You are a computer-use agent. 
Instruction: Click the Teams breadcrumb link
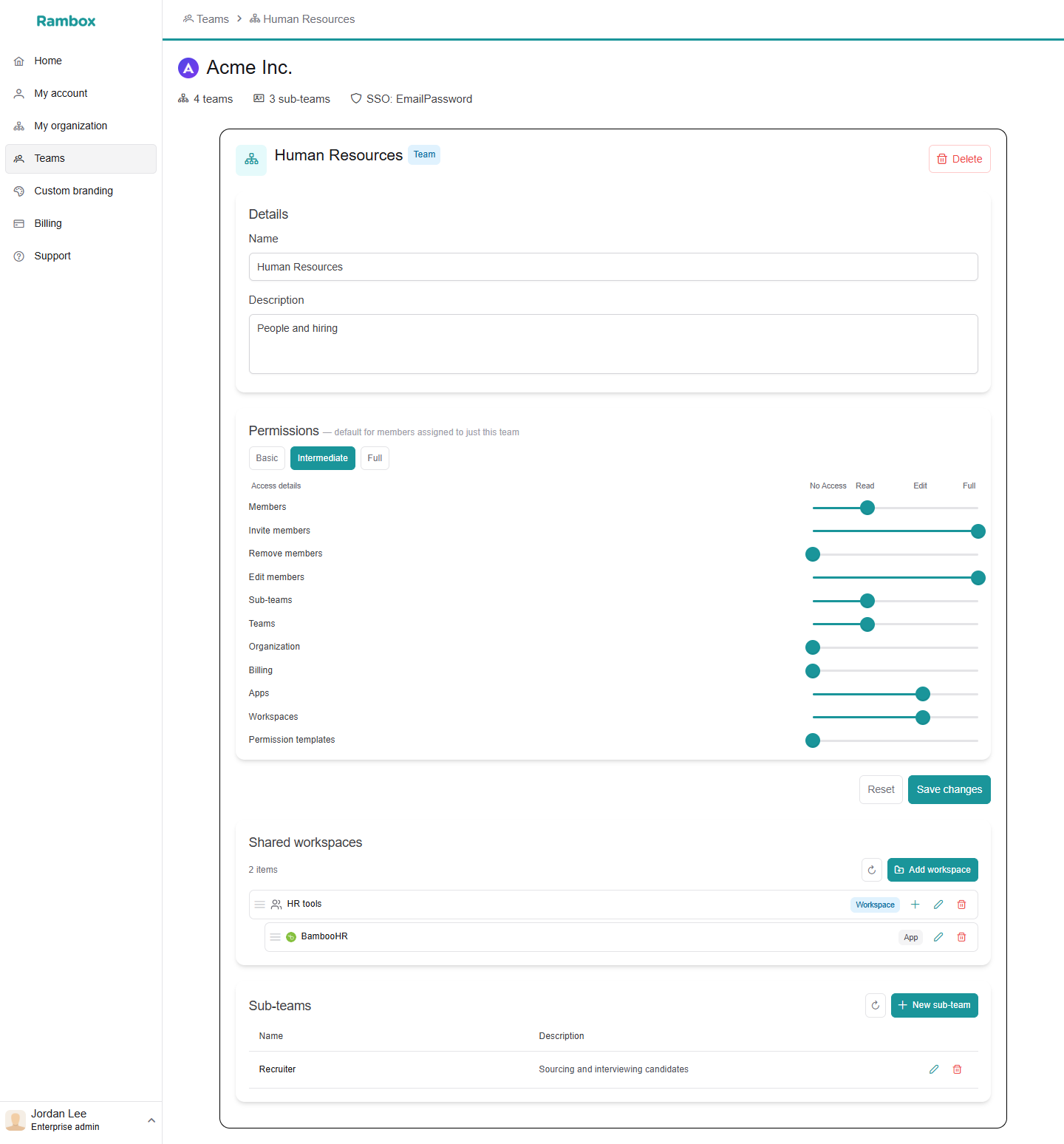click(x=206, y=19)
